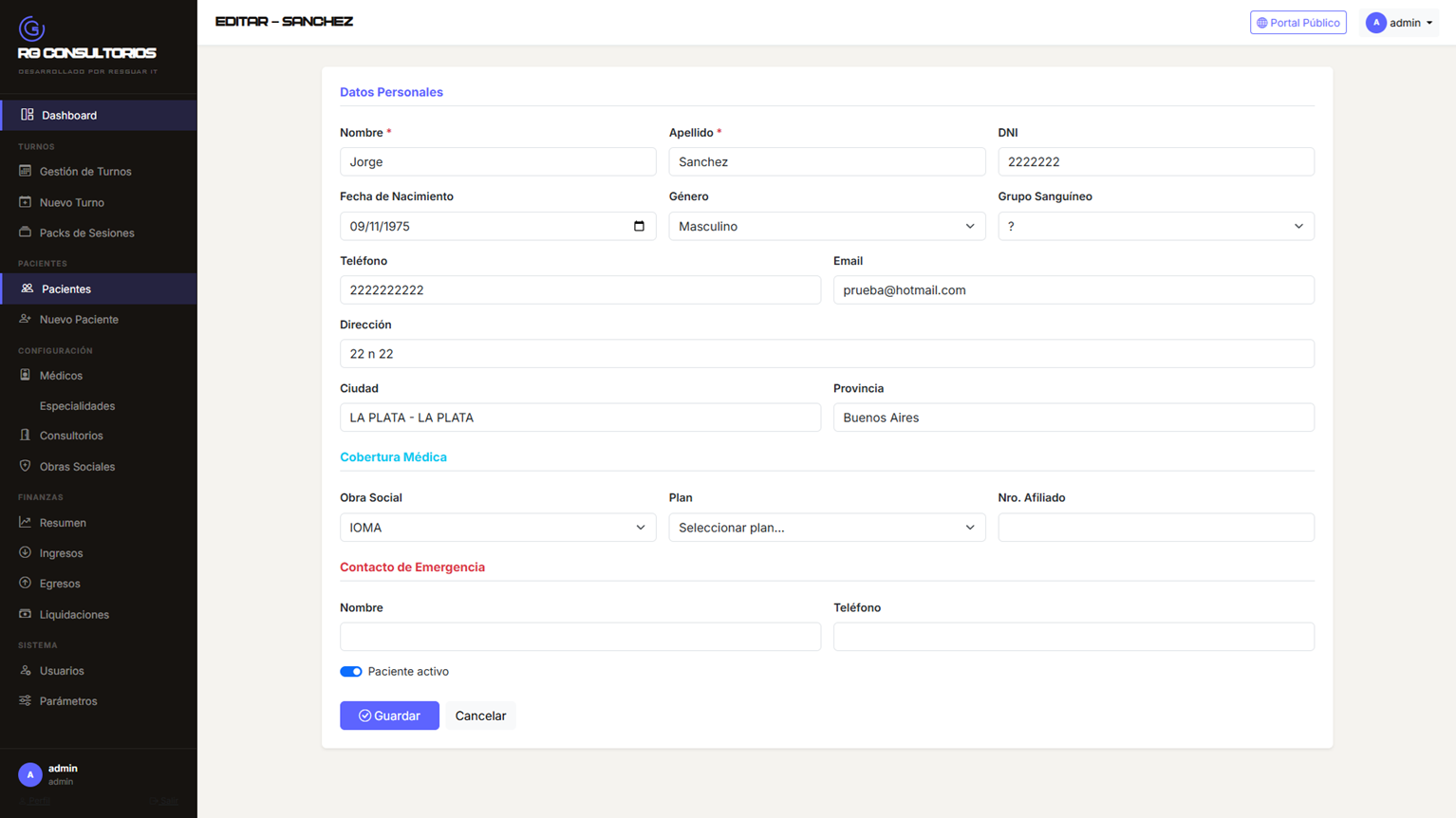Toggle the Paciente activo switch
1456x818 pixels.
point(351,671)
